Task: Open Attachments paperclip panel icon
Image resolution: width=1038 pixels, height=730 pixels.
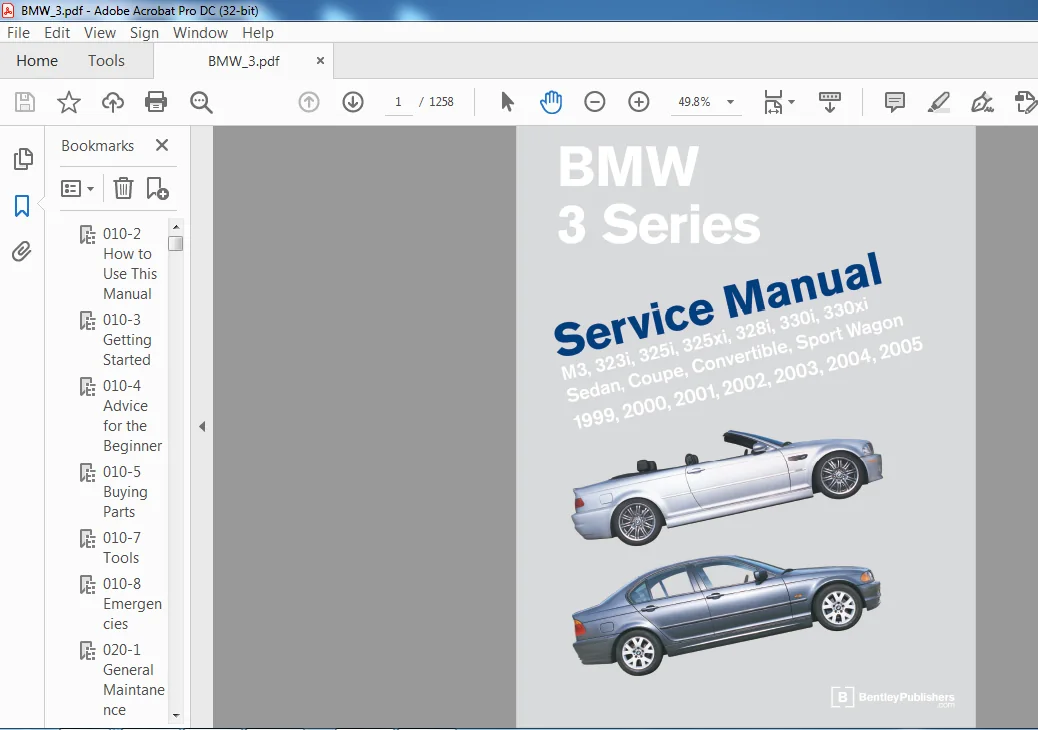Action: coord(22,251)
